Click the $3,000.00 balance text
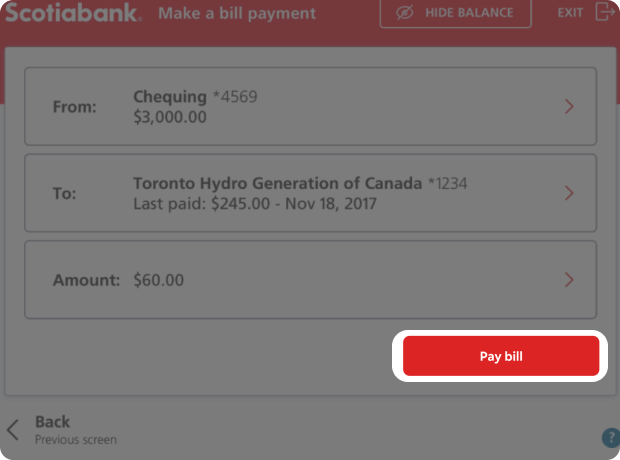620x460 pixels. pyautogui.click(x=170, y=116)
